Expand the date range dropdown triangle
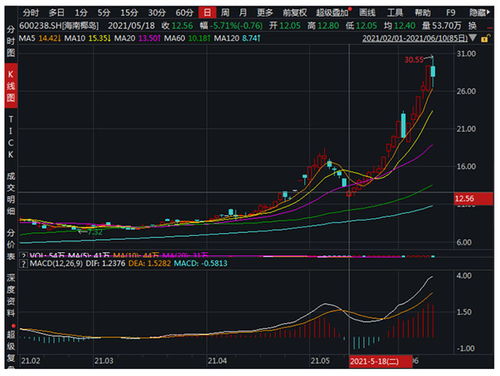 click(x=473, y=38)
